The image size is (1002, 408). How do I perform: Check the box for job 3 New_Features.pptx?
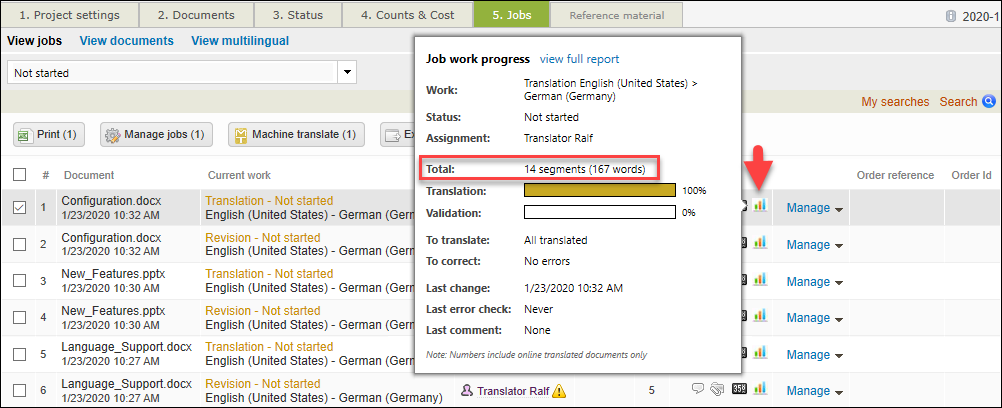(x=20, y=281)
